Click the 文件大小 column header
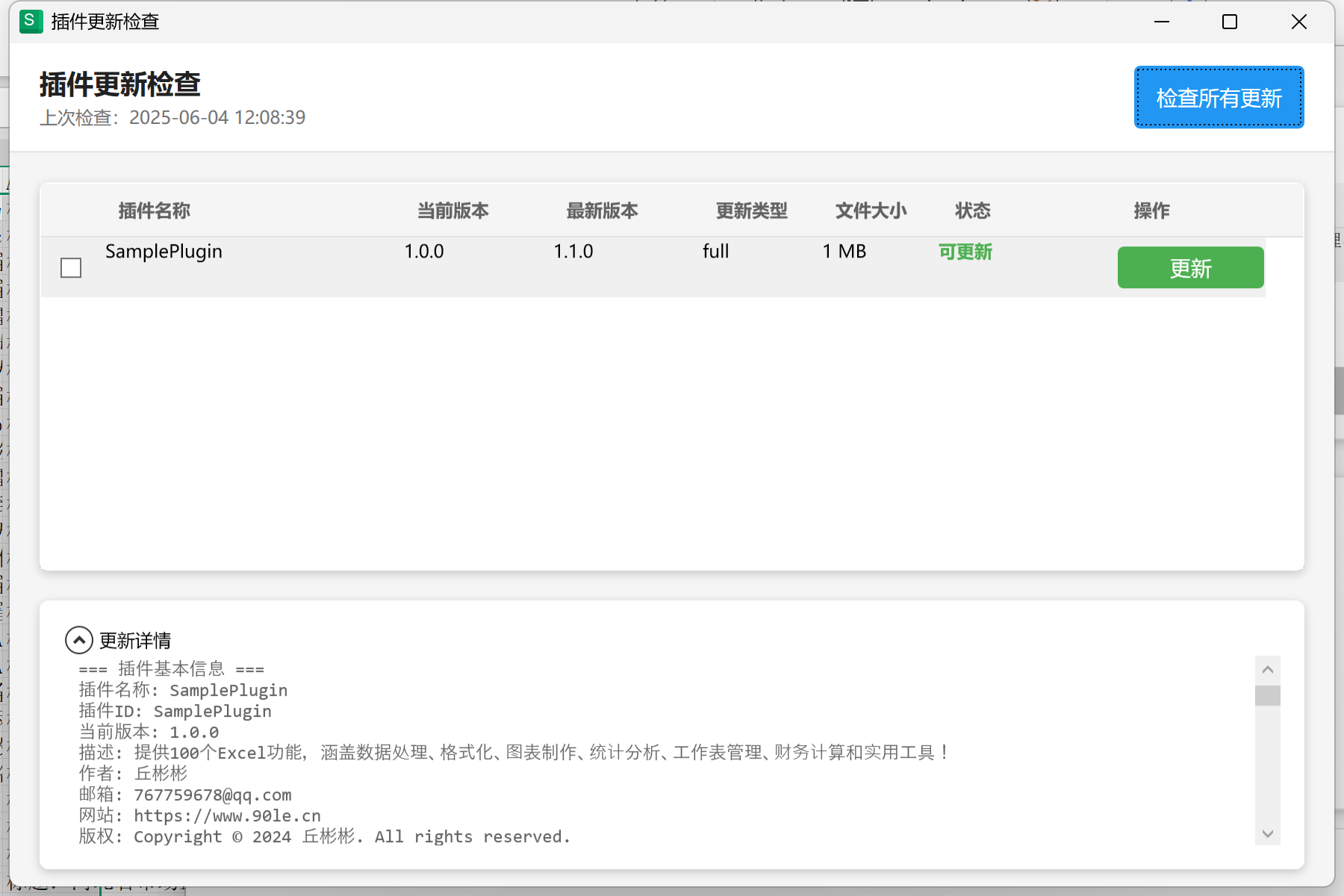The height and width of the screenshot is (896, 1344). (x=871, y=211)
